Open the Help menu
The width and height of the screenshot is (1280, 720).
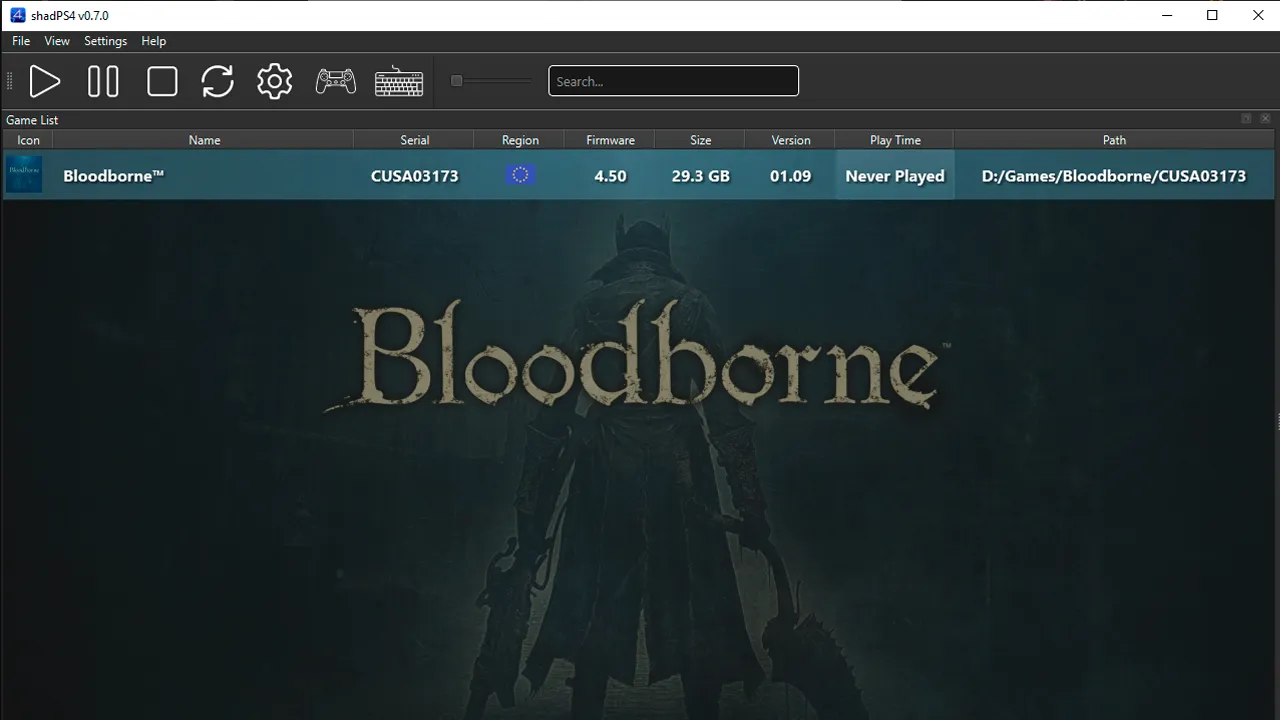click(153, 41)
